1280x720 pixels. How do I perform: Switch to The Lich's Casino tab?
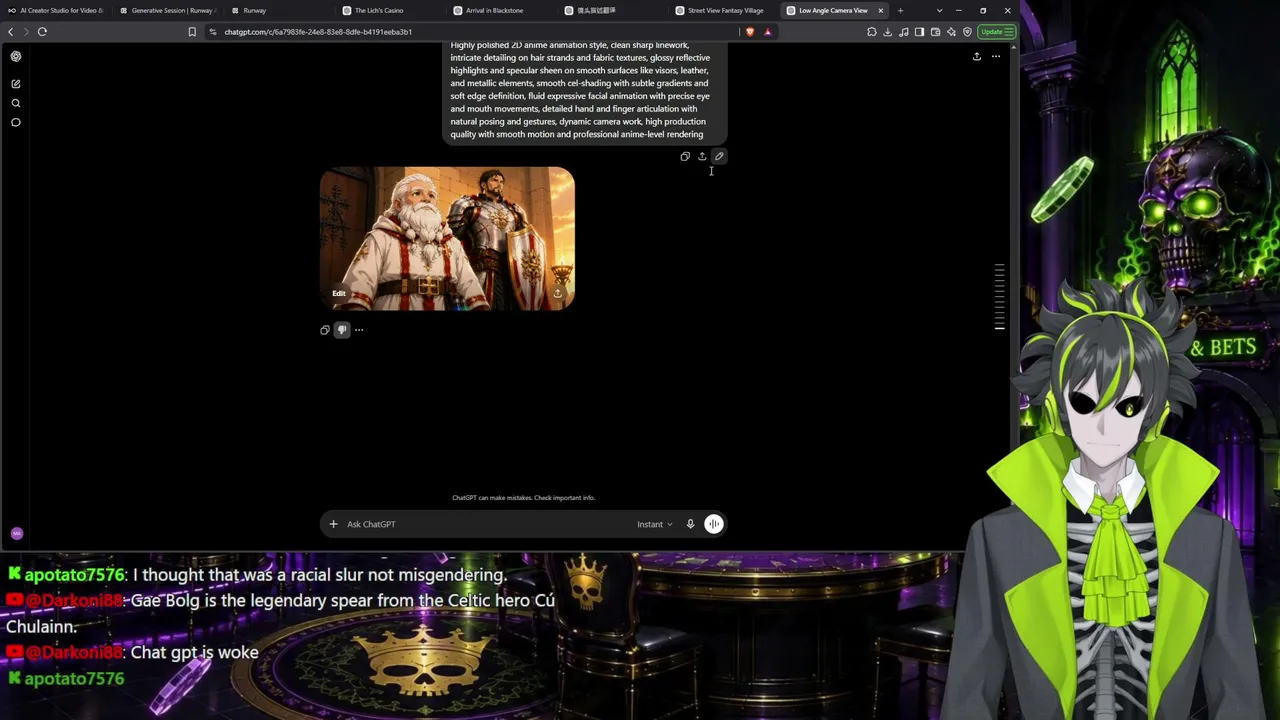pyautogui.click(x=389, y=11)
